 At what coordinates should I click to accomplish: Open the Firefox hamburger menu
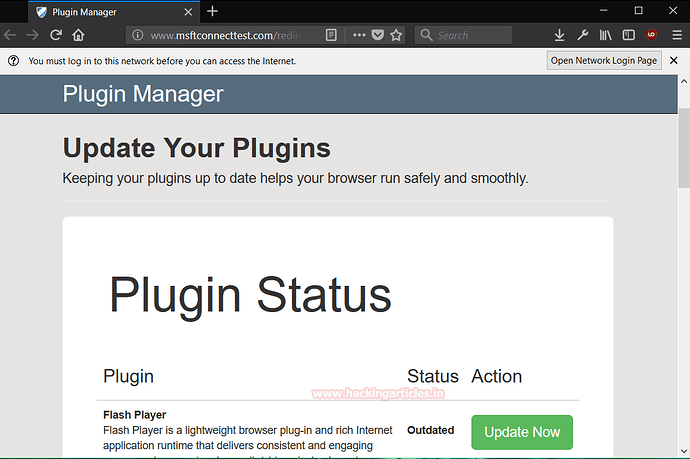click(x=677, y=35)
